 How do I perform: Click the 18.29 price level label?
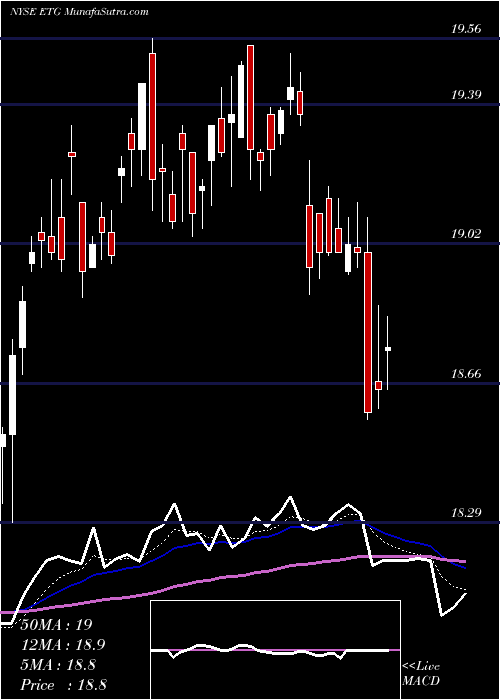click(466, 512)
